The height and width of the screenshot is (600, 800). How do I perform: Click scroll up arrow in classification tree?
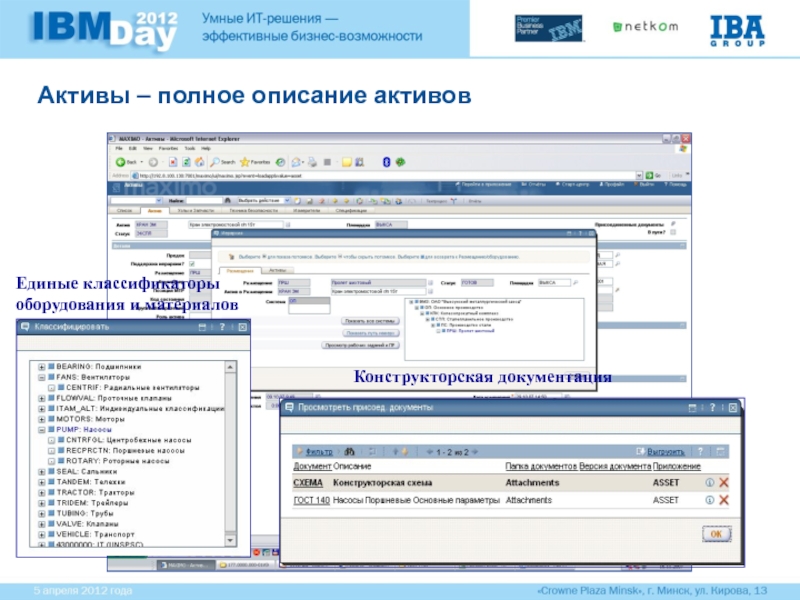[230, 367]
